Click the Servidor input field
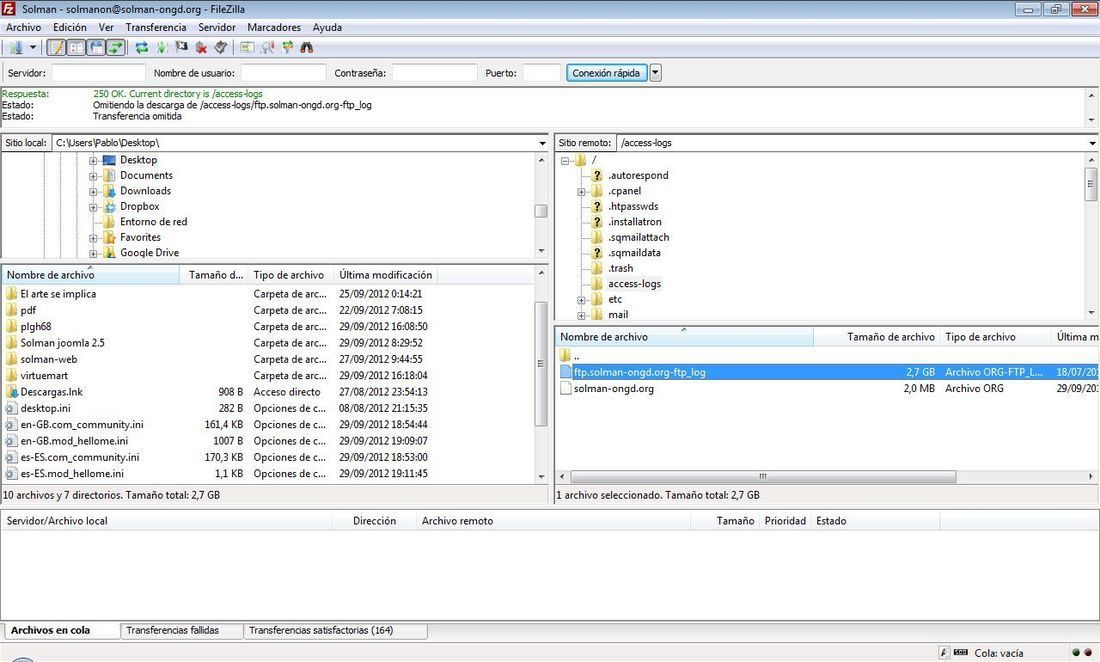The width and height of the screenshot is (1100, 662). (98, 73)
